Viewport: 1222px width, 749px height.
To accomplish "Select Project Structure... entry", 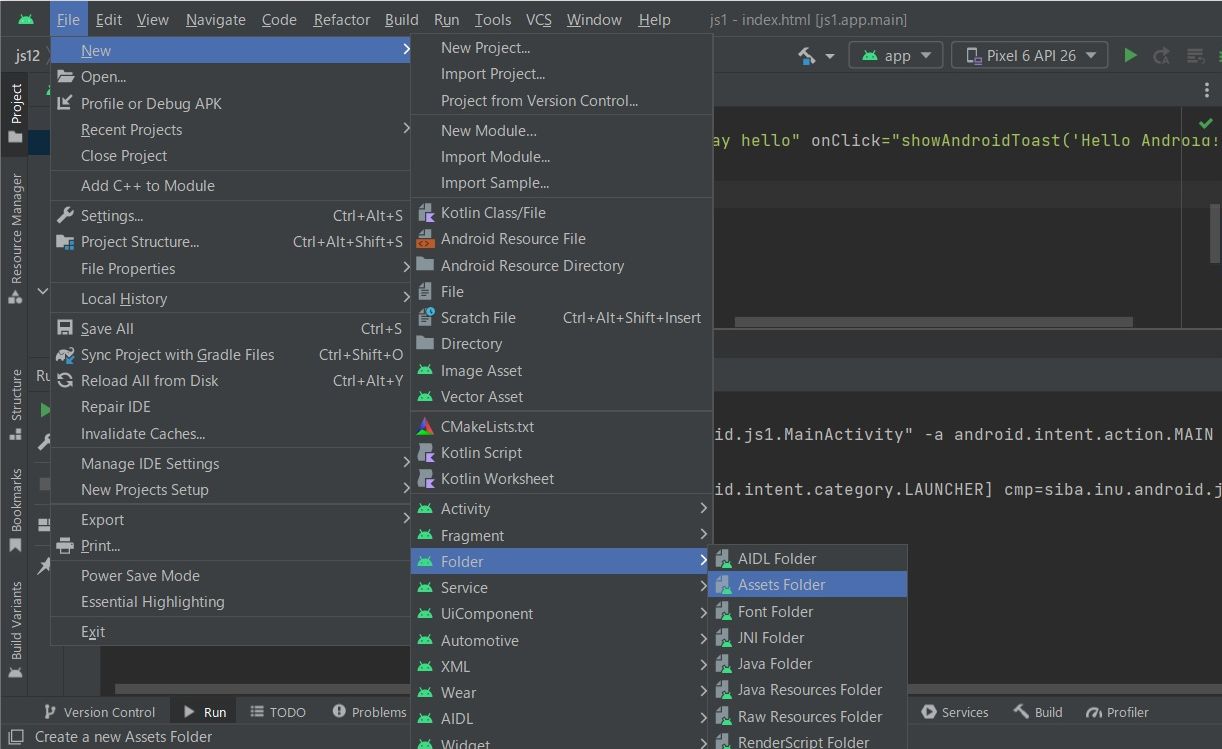I will [230, 241].
